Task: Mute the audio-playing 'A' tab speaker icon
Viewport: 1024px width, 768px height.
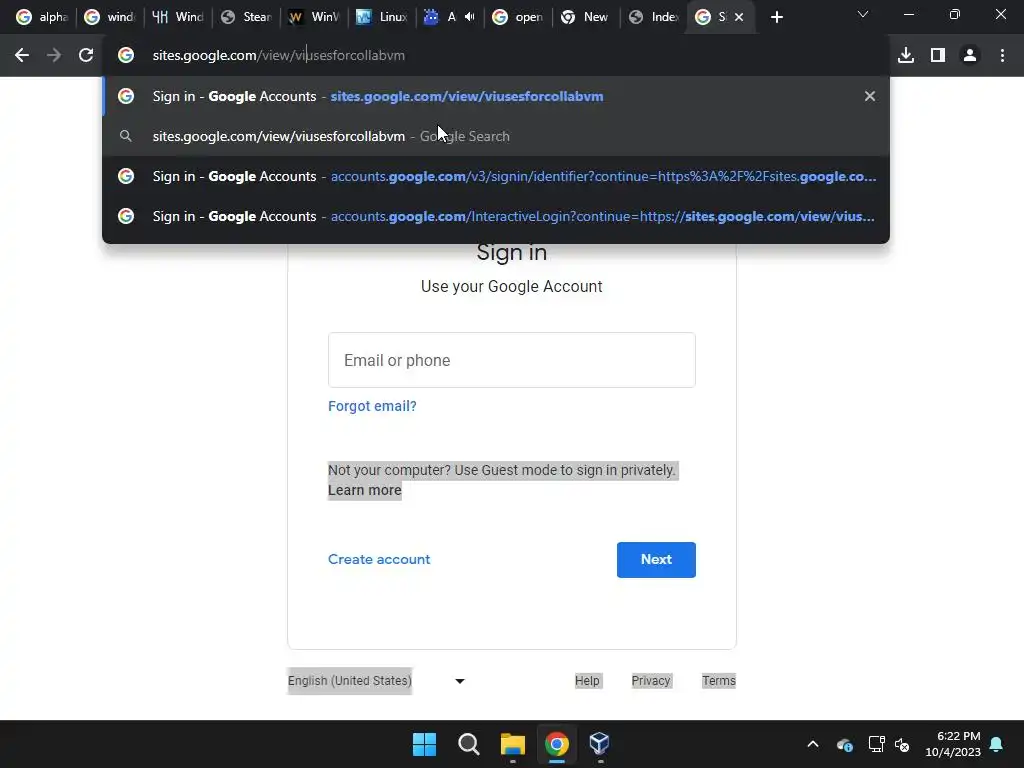Action: coord(470,17)
